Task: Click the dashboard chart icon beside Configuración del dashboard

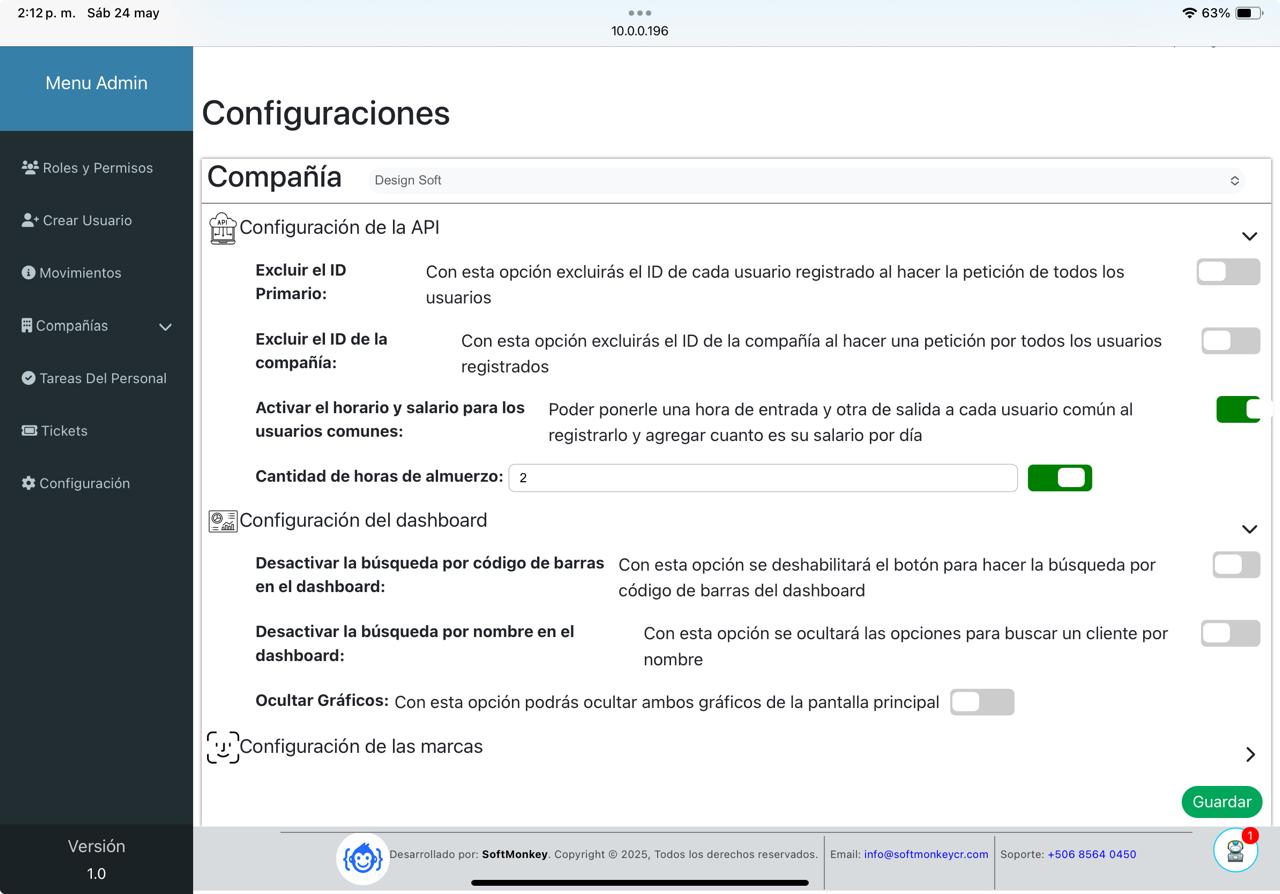Action: [x=222, y=521]
